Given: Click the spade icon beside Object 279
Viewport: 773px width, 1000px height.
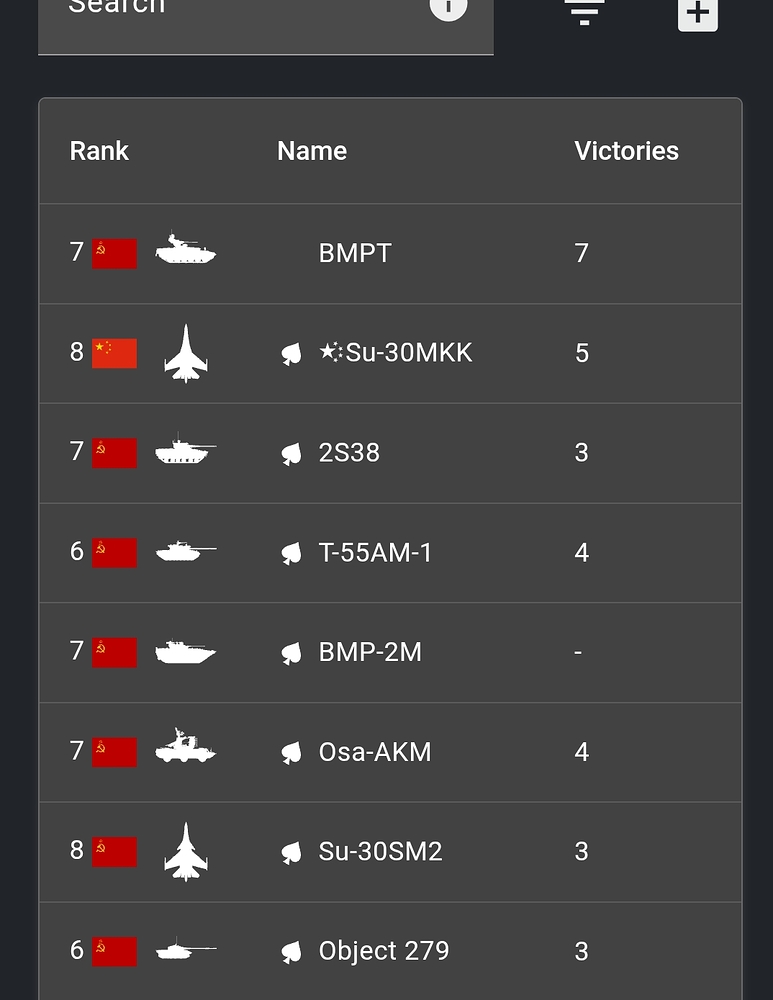Looking at the screenshot, I should click(x=291, y=952).
